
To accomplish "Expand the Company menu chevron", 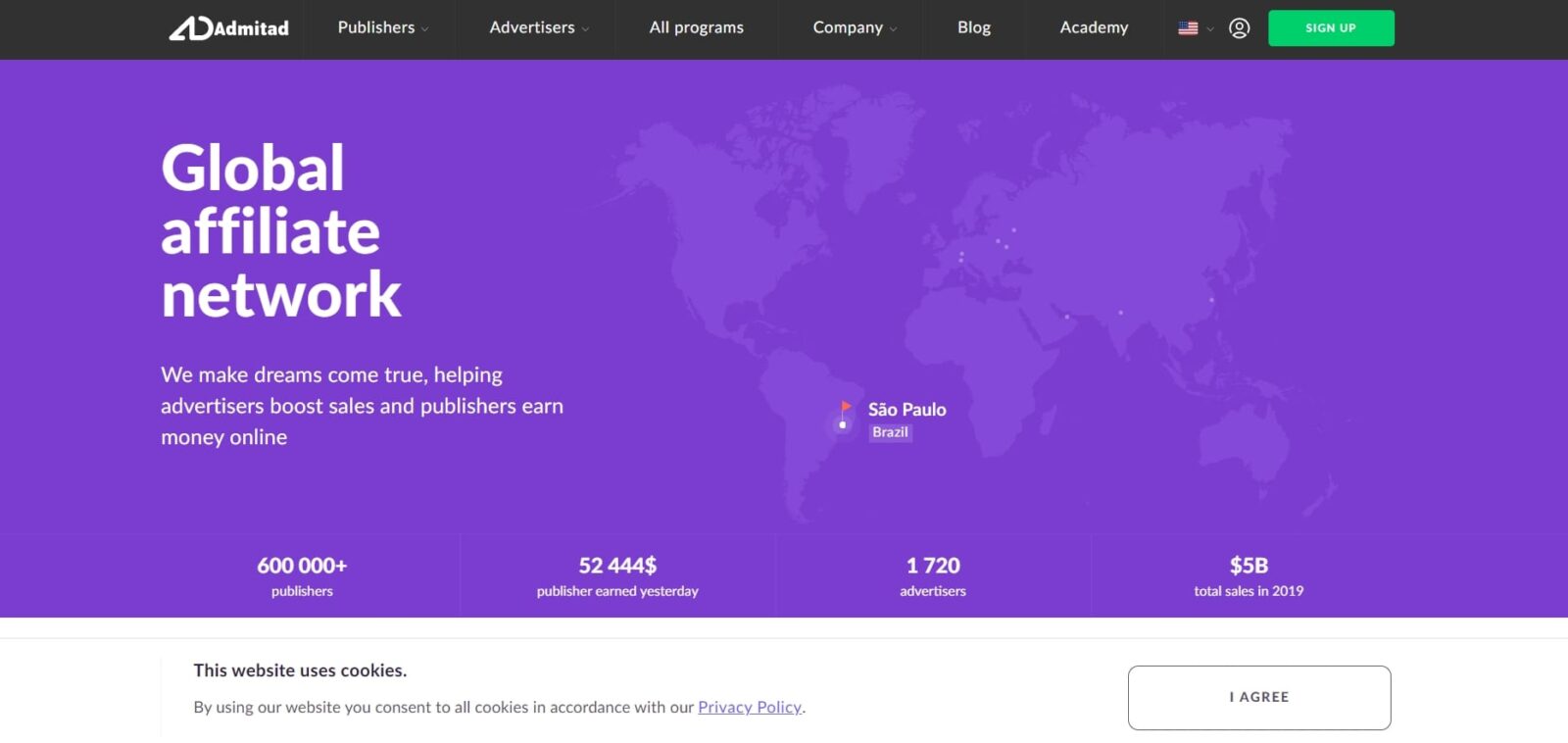I will [893, 29].
